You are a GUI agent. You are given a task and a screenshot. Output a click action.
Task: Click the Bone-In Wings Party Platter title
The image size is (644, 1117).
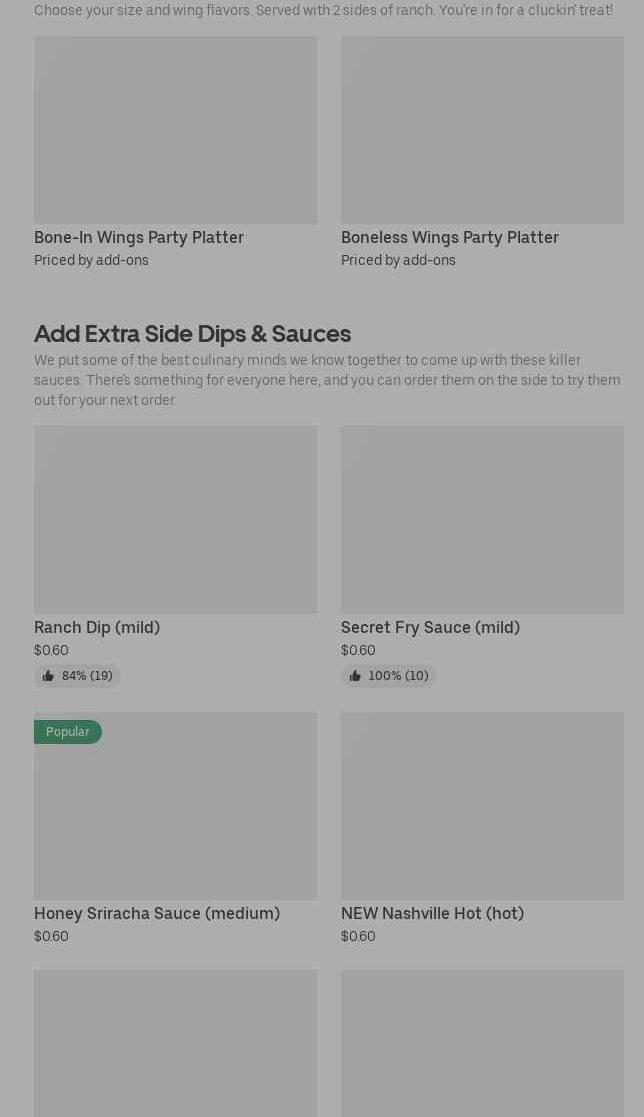tap(139, 237)
